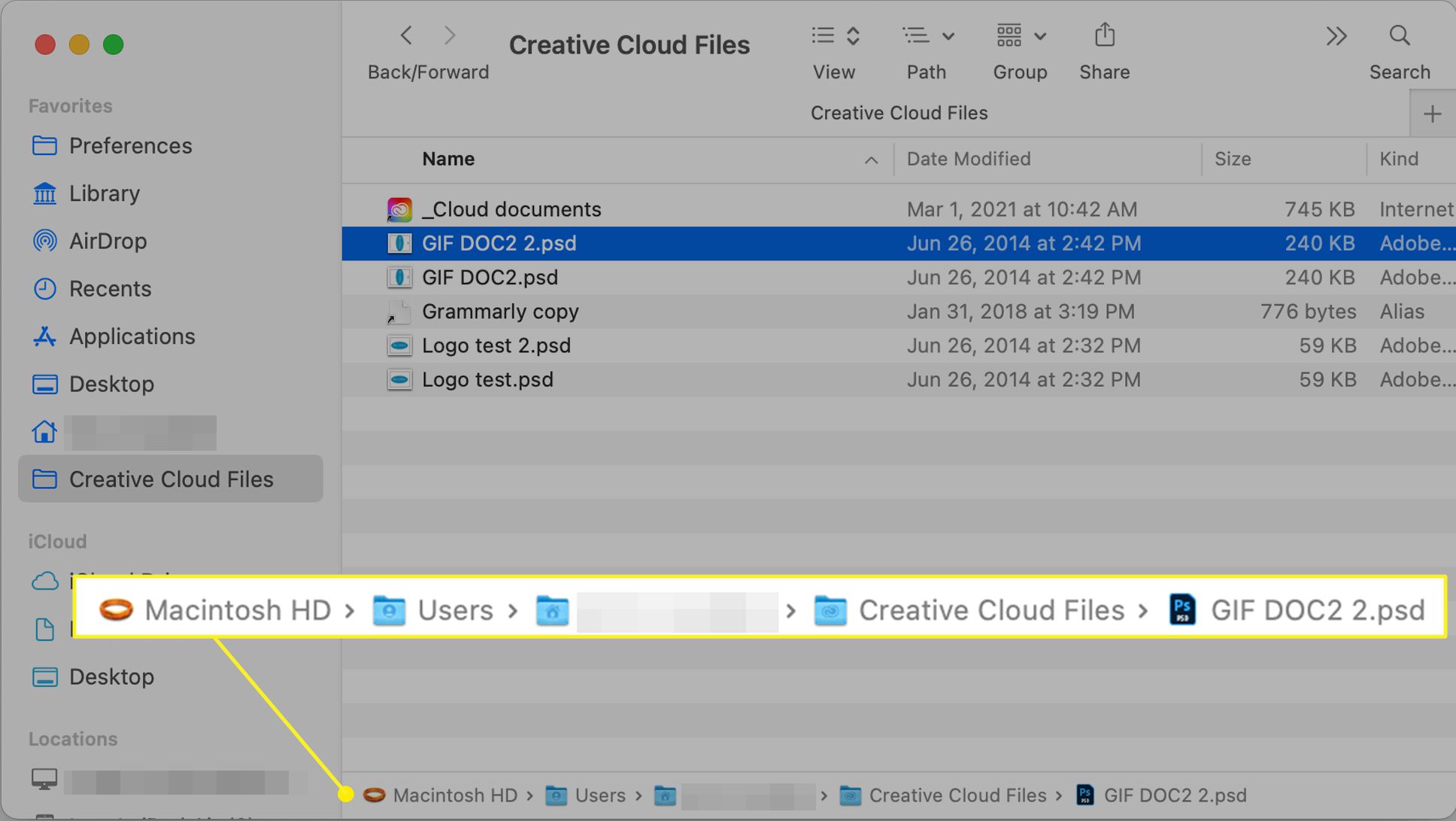Image resolution: width=1456 pixels, height=821 pixels.
Task: Sort by Date Modified column
Action: click(x=968, y=159)
